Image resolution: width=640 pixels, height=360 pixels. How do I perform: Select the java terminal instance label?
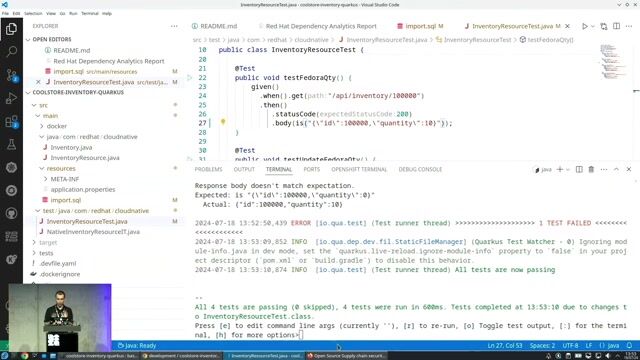coord(543,169)
